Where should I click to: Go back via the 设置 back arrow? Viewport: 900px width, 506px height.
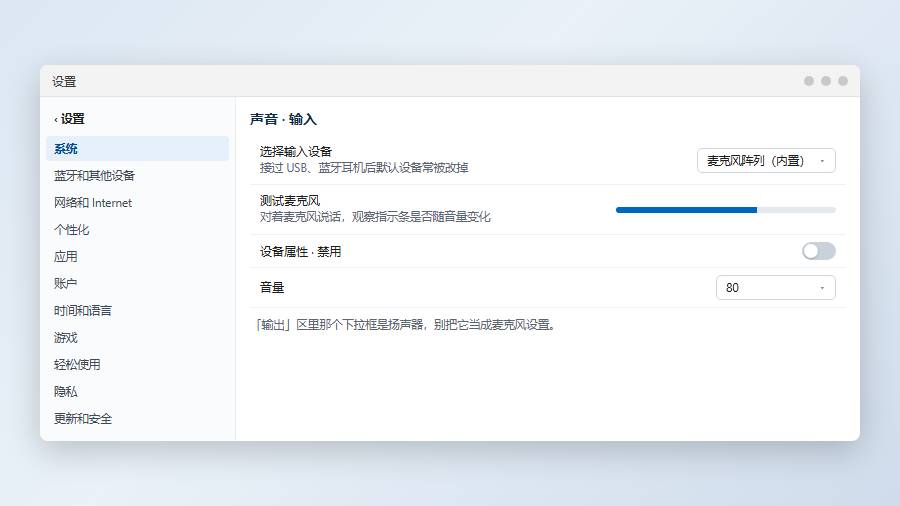69,119
